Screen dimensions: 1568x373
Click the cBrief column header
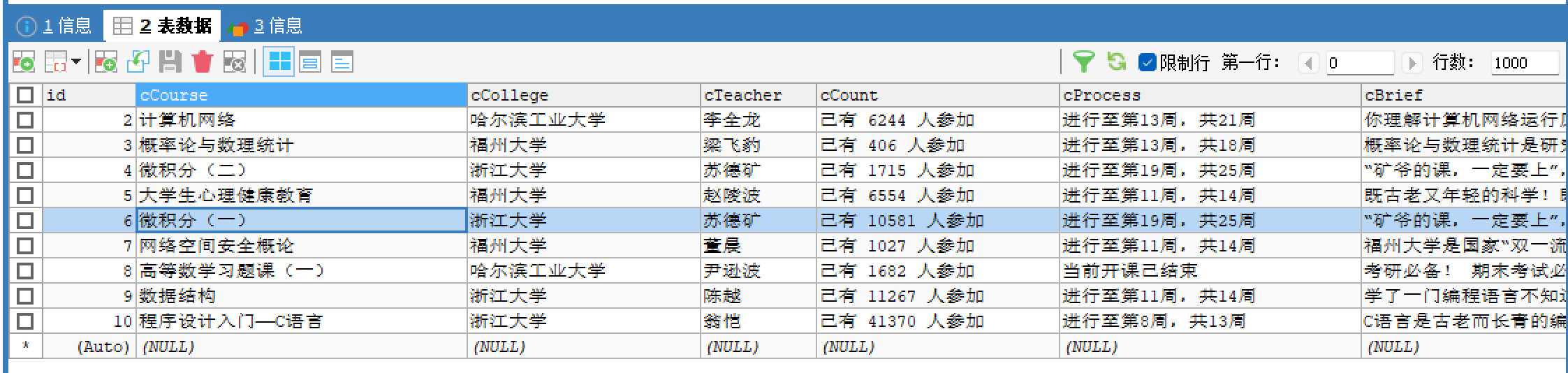[1463, 95]
